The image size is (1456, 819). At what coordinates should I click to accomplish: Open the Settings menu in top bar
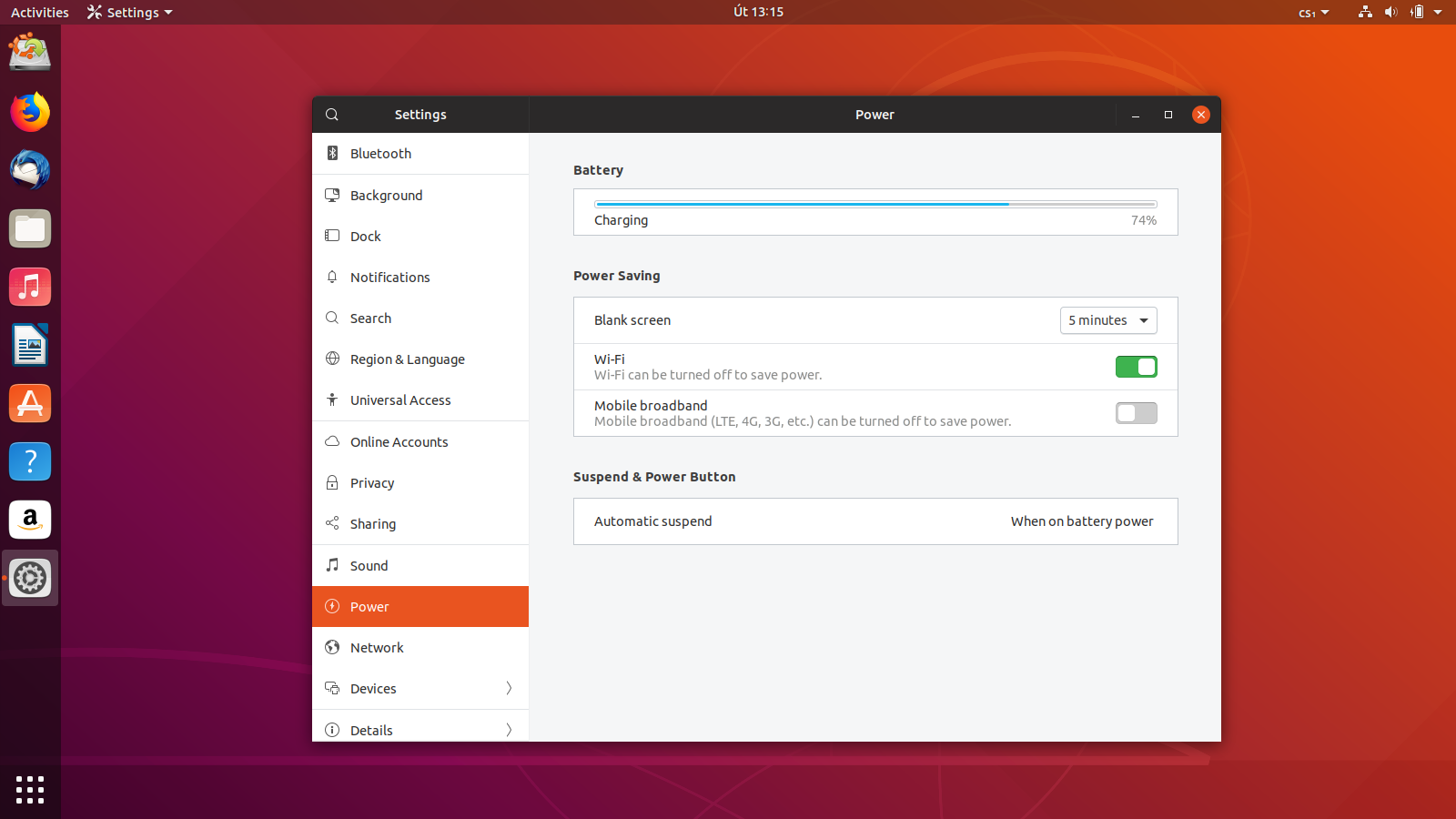128,12
